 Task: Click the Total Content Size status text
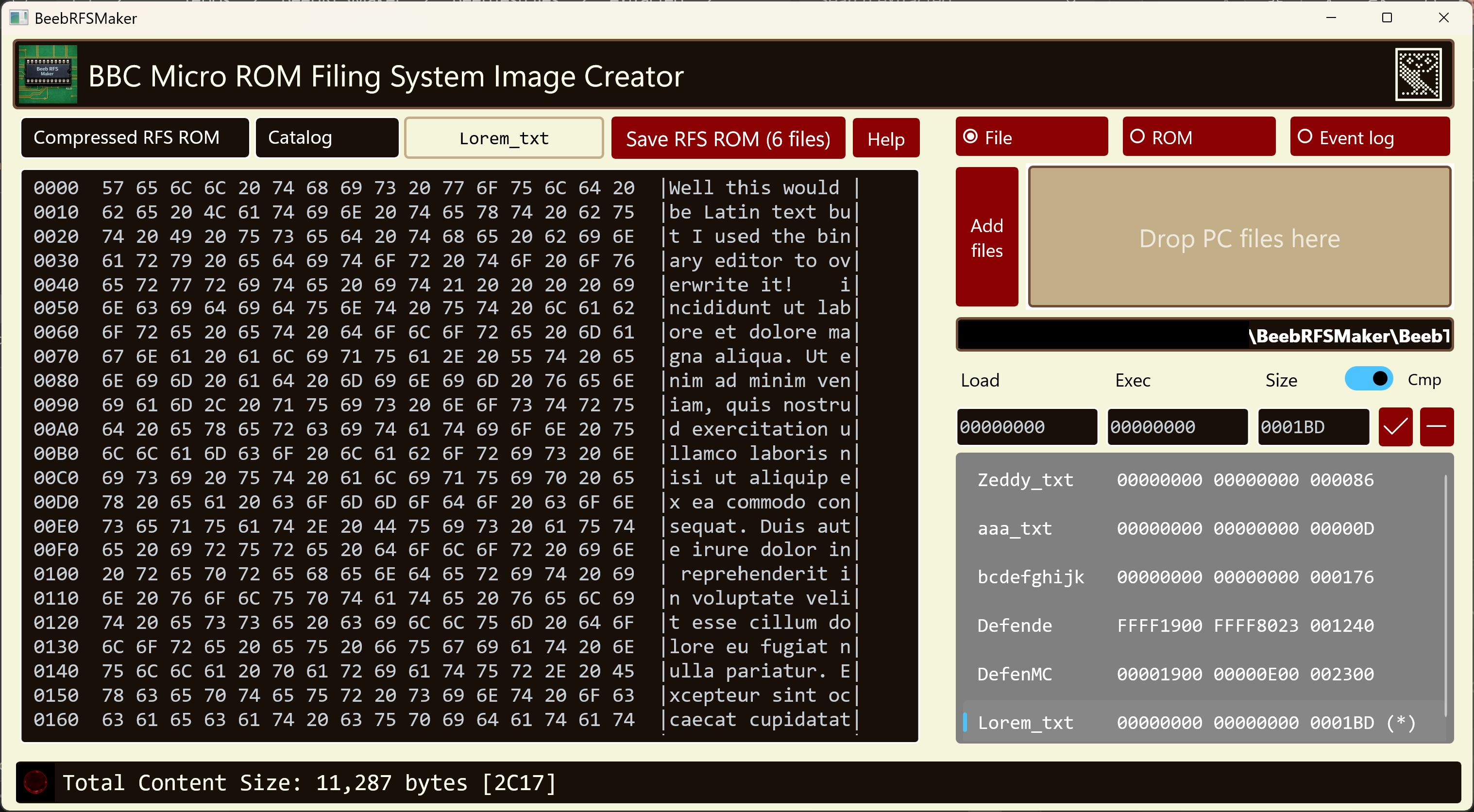[309, 782]
